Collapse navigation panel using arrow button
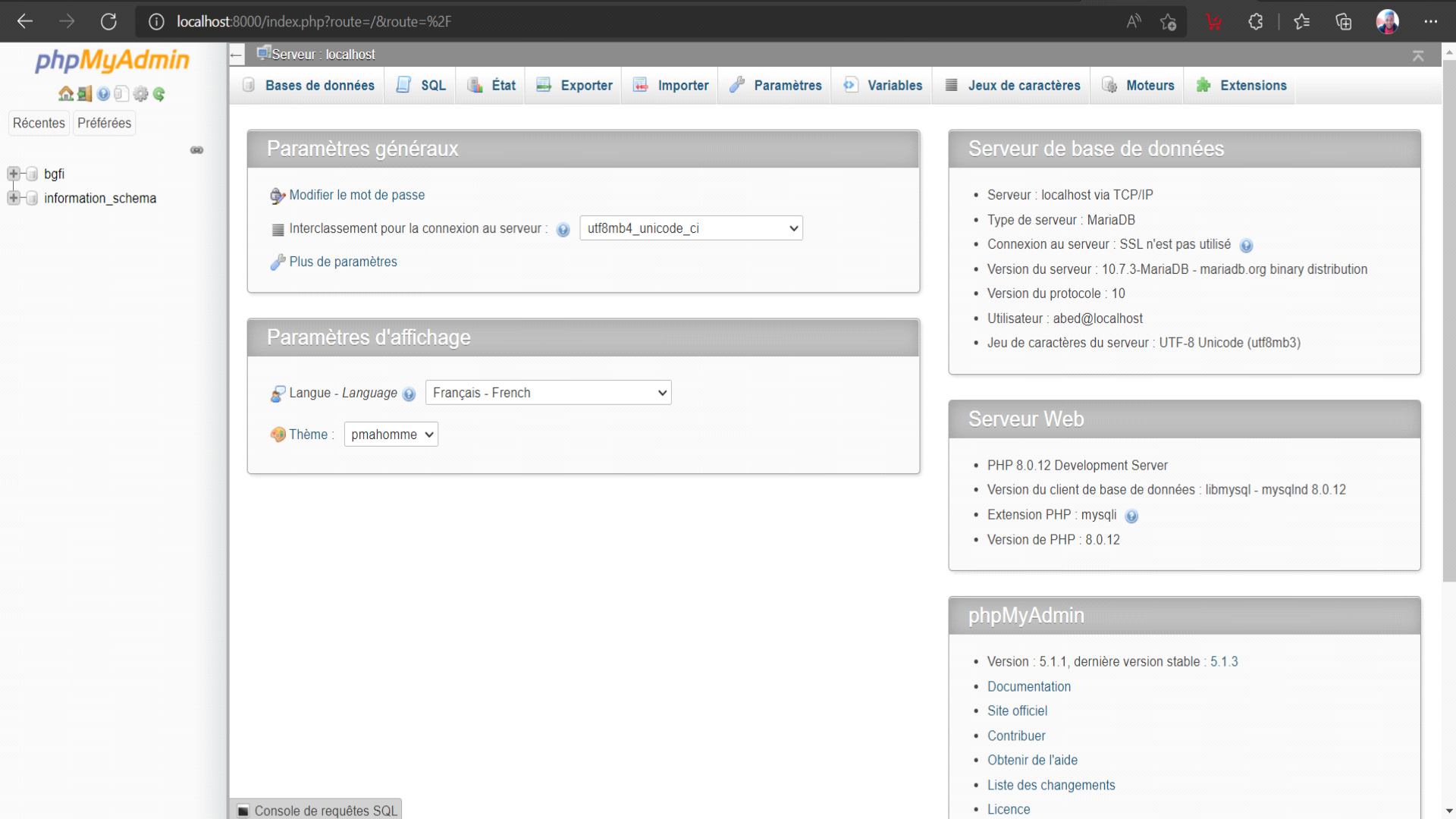 [x=237, y=55]
